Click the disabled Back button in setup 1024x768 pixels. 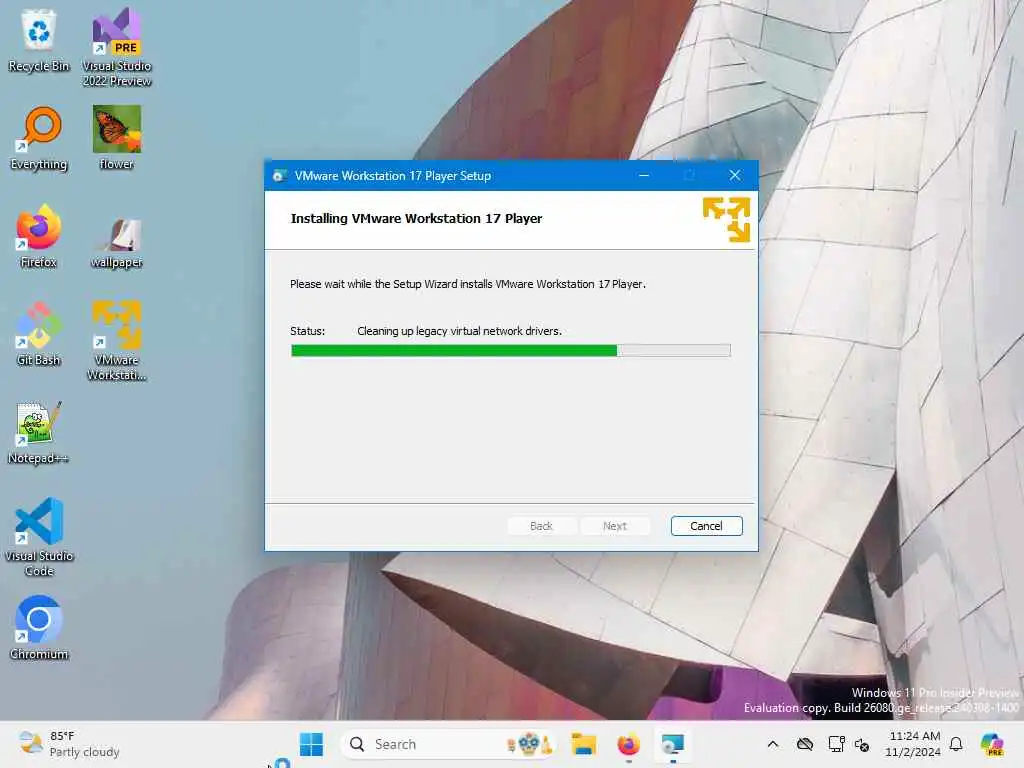pos(541,526)
